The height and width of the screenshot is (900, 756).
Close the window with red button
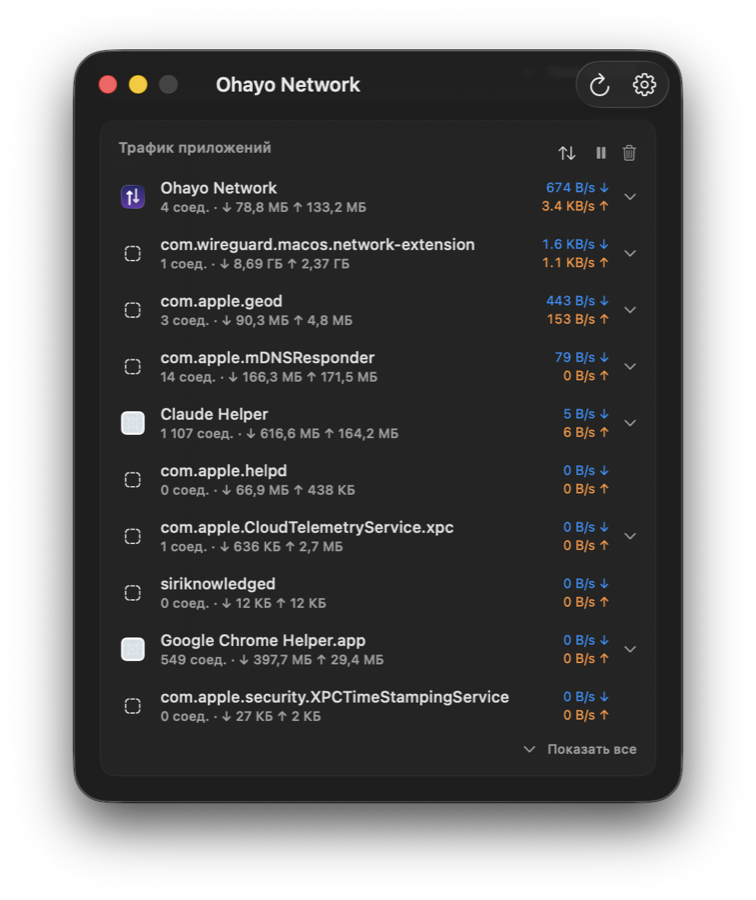pos(108,84)
